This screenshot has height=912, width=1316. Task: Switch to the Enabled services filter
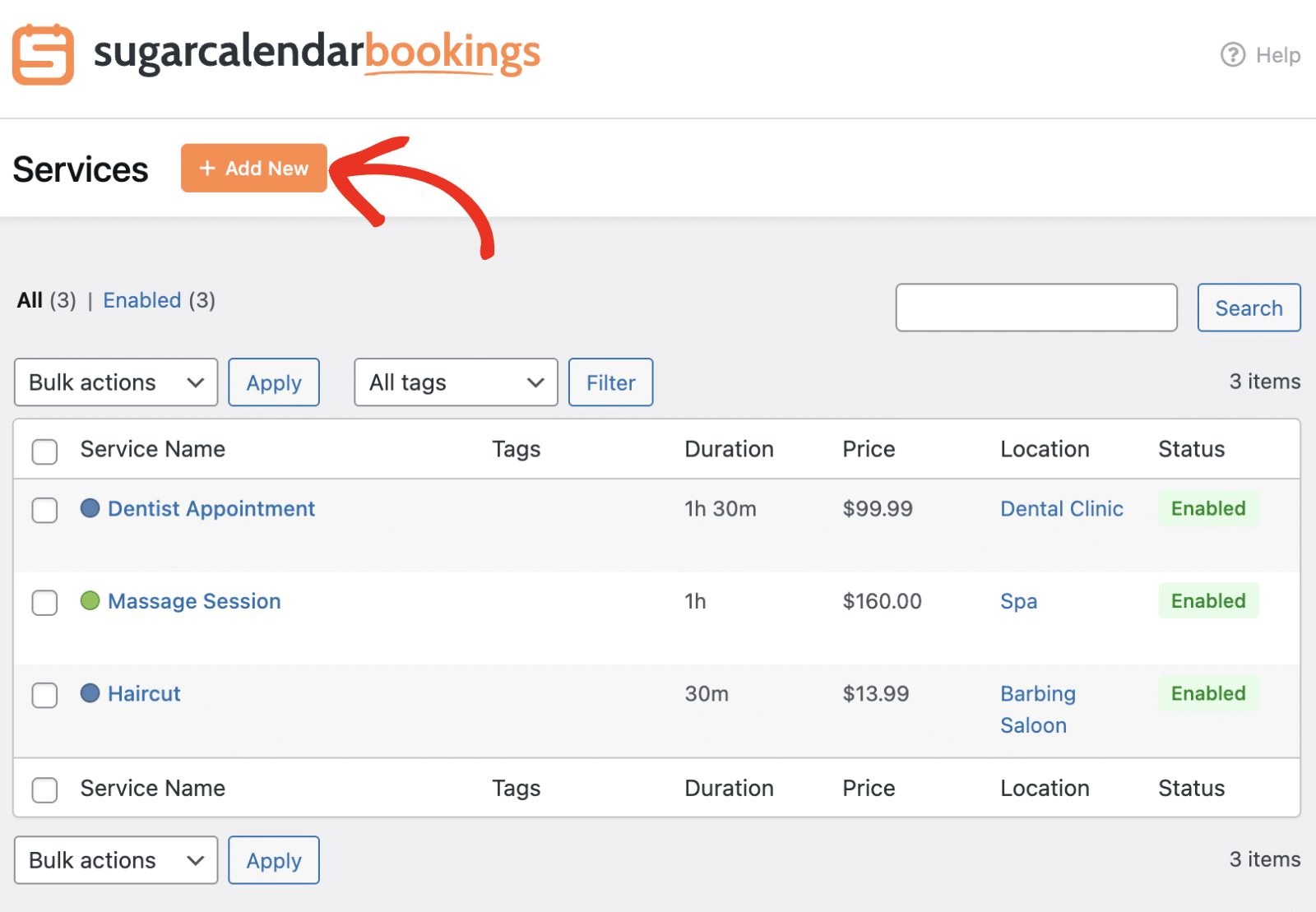click(141, 300)
